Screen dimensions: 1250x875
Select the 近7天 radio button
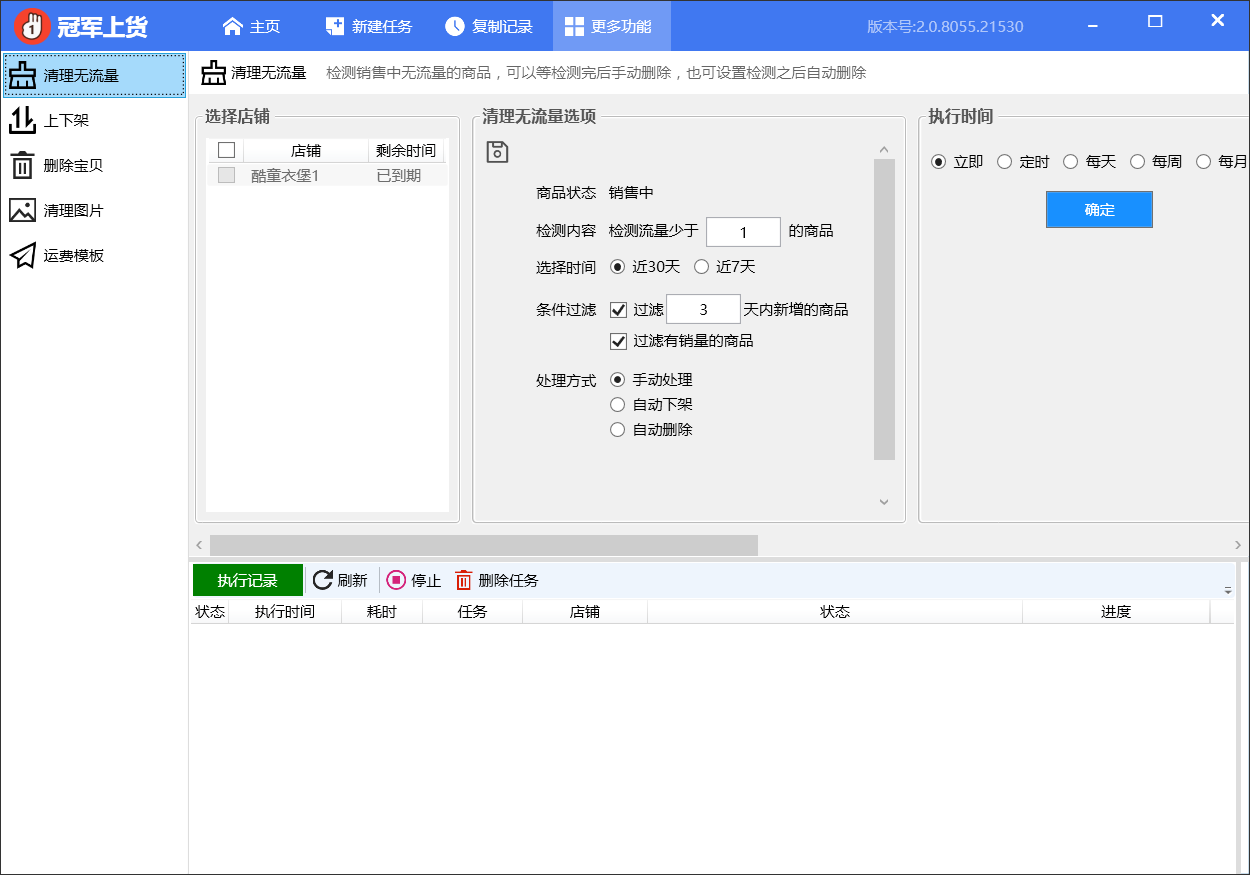pos(701,267)
